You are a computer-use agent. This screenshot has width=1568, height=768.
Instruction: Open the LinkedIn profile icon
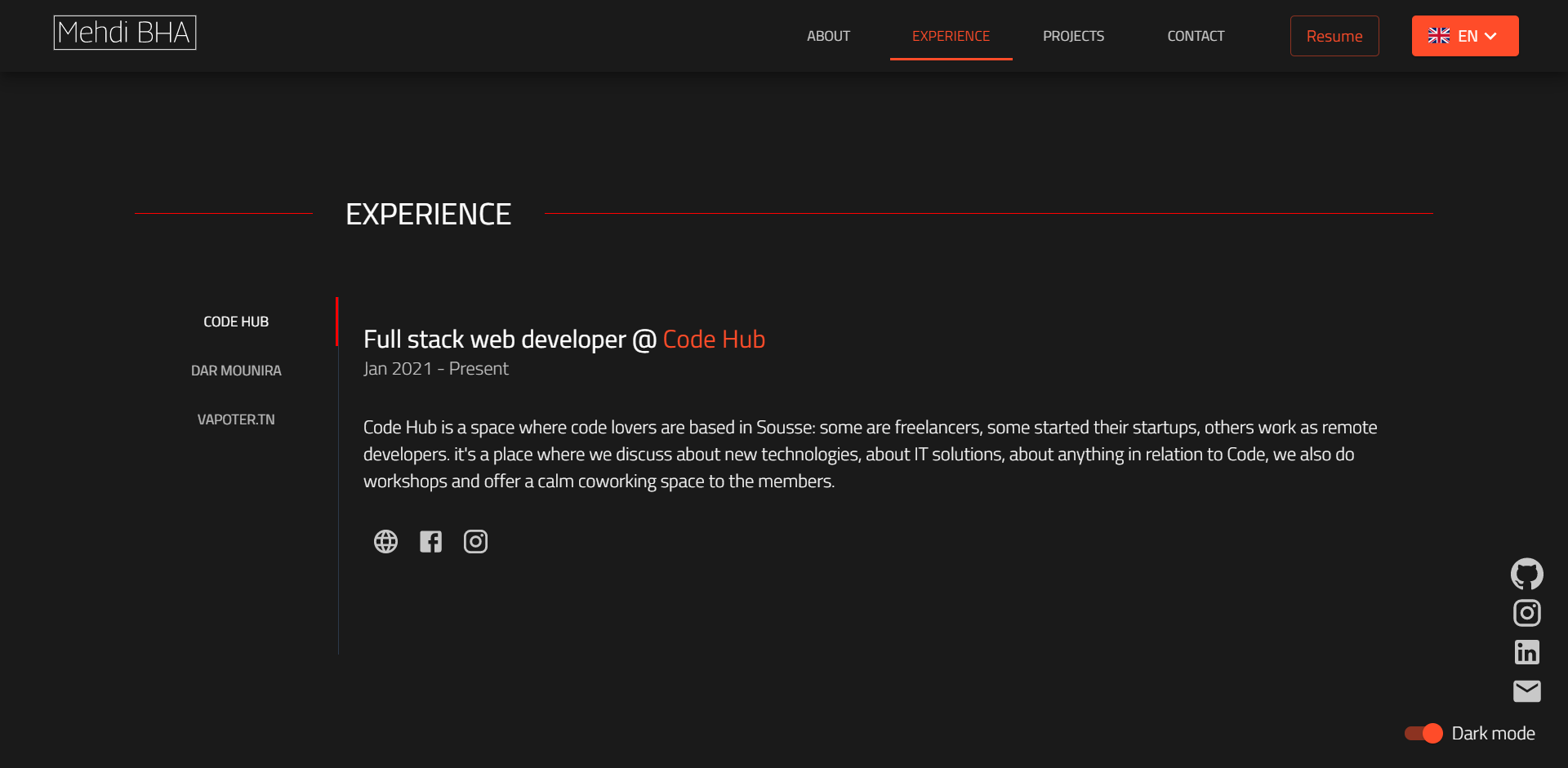pos(1526,652)
